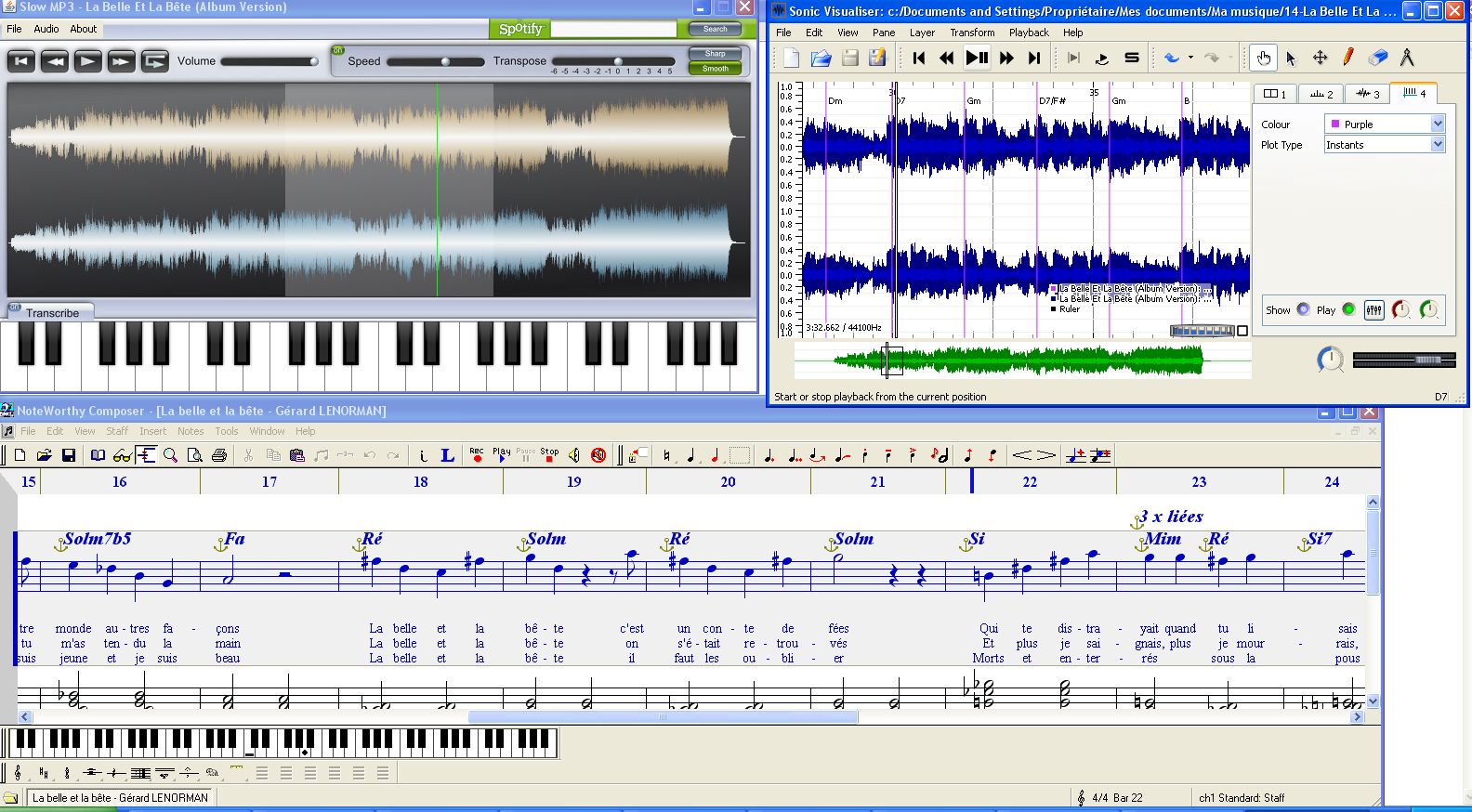The image size is (1472, 812).
Task: Toggle loop playback in Sonic Visualiser
Action: click(1102, 59)
